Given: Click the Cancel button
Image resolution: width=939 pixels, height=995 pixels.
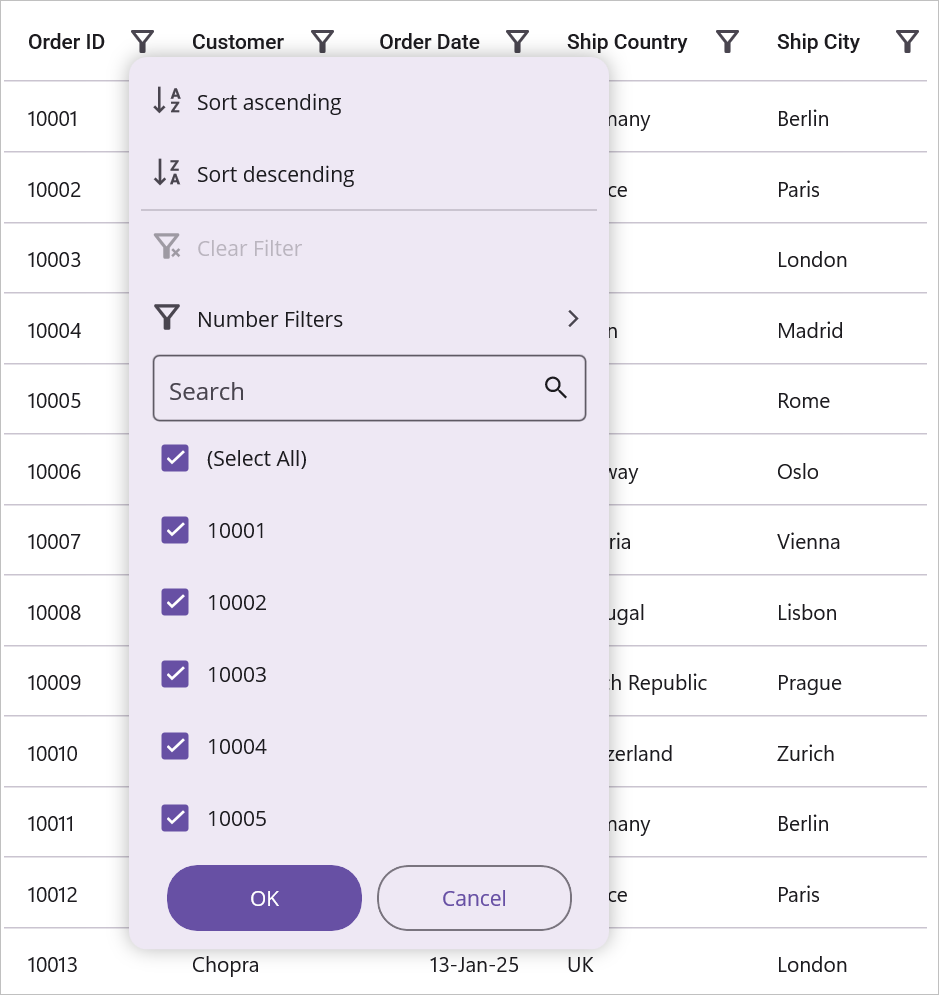Looking at the screenshot, I should click(474, 898).
